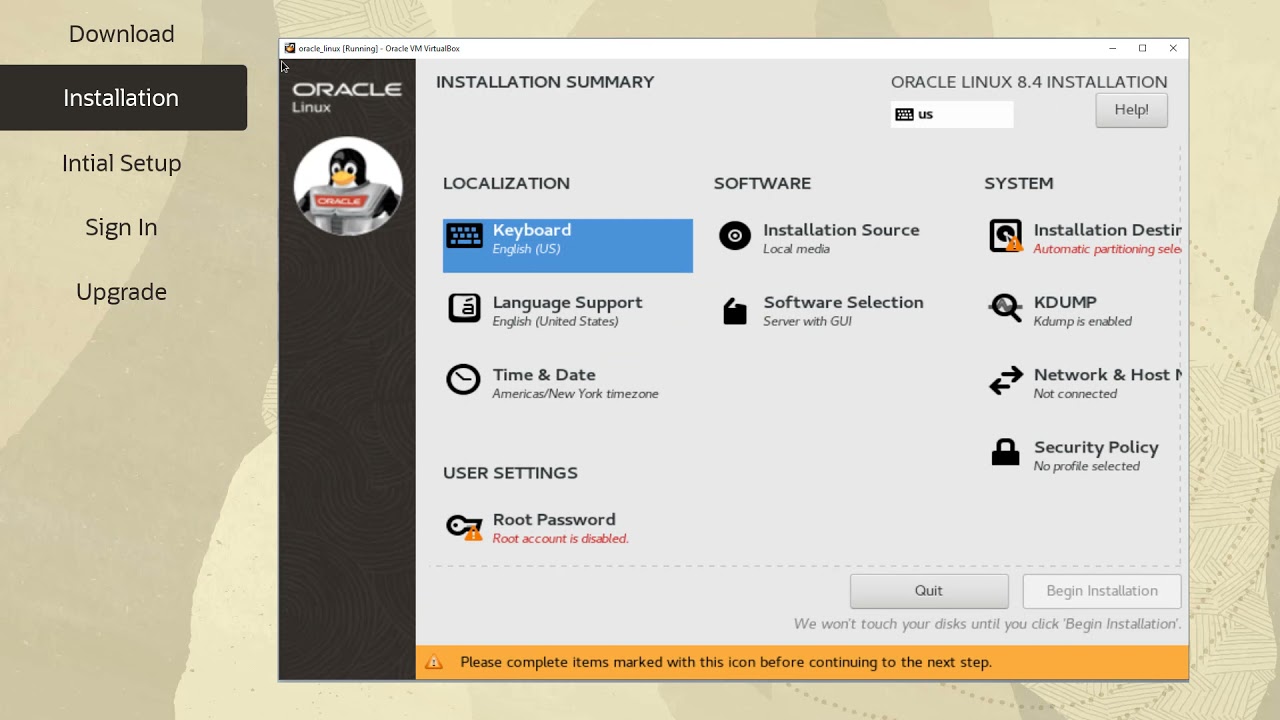Click the Installation Destination disk icon
This screenshot has width=1280, height=720.
1006,236
